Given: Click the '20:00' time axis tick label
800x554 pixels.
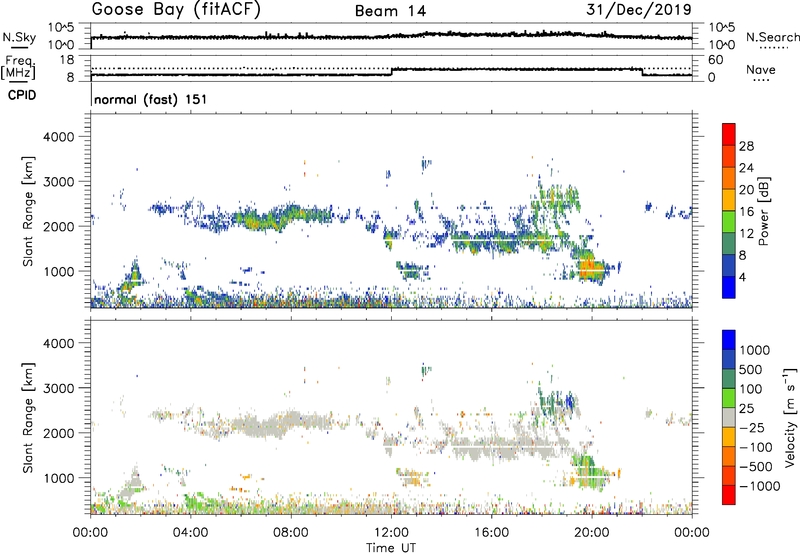Looking at the screenshot, I should (x=591, y=533).
